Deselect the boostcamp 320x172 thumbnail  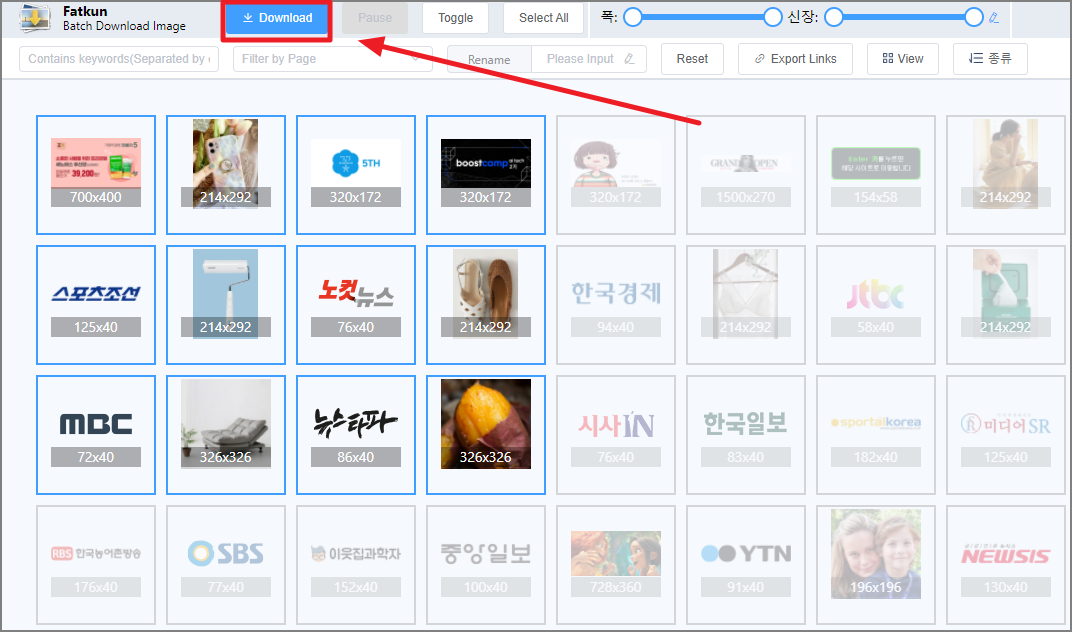485,175
